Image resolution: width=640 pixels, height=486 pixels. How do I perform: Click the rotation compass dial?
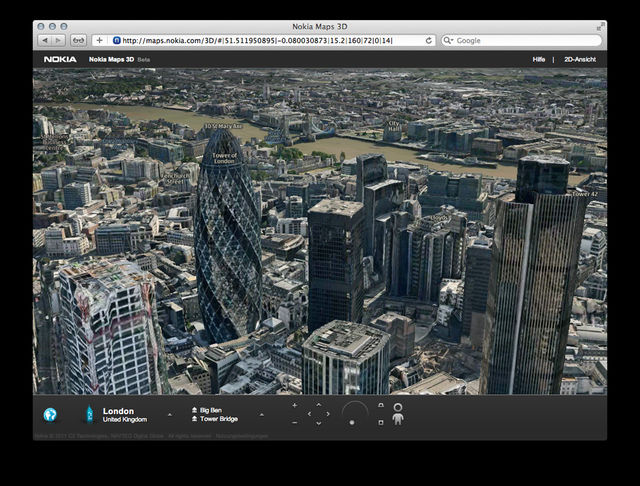tap(354, 413)
